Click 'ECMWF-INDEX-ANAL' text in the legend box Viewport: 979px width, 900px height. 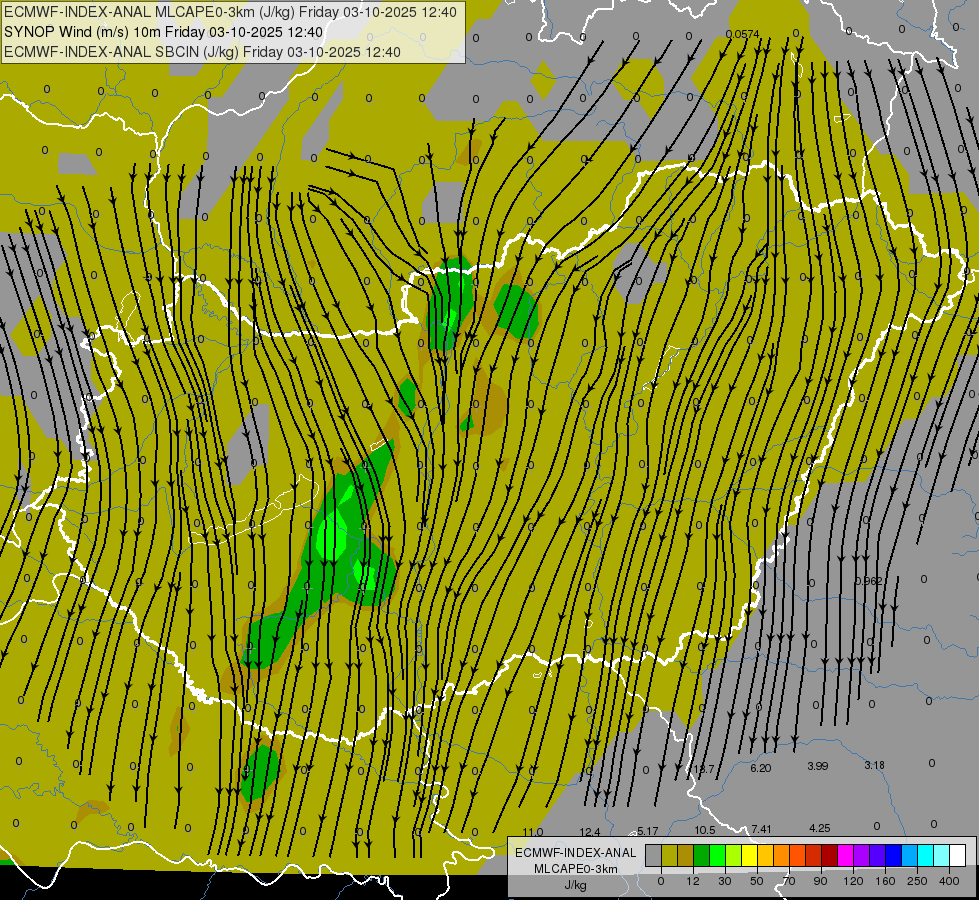pos(576,853)
